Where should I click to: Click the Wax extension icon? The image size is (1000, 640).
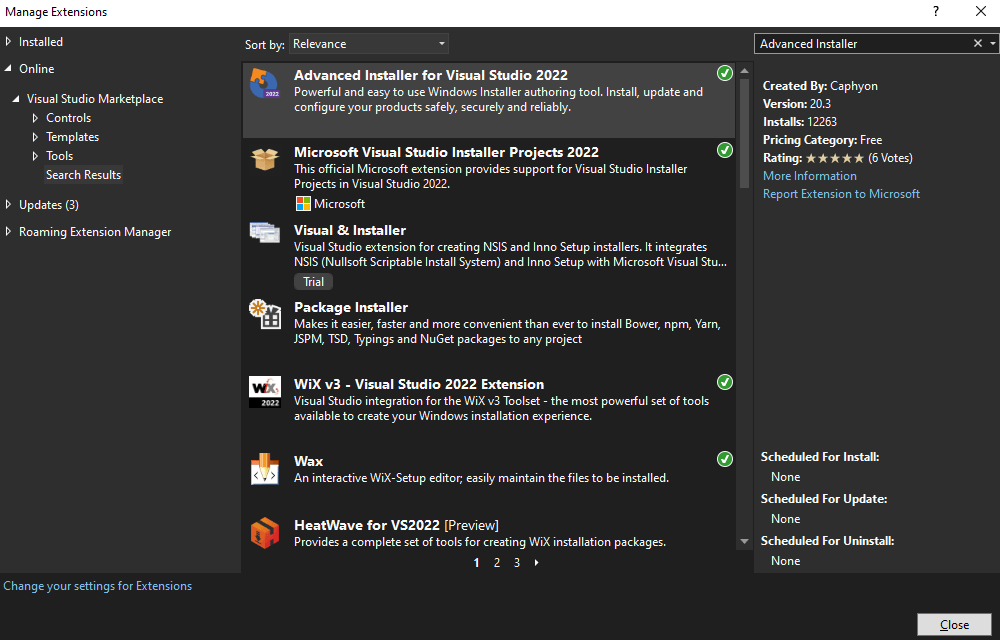pyautogui.click(x=265, y=469)
